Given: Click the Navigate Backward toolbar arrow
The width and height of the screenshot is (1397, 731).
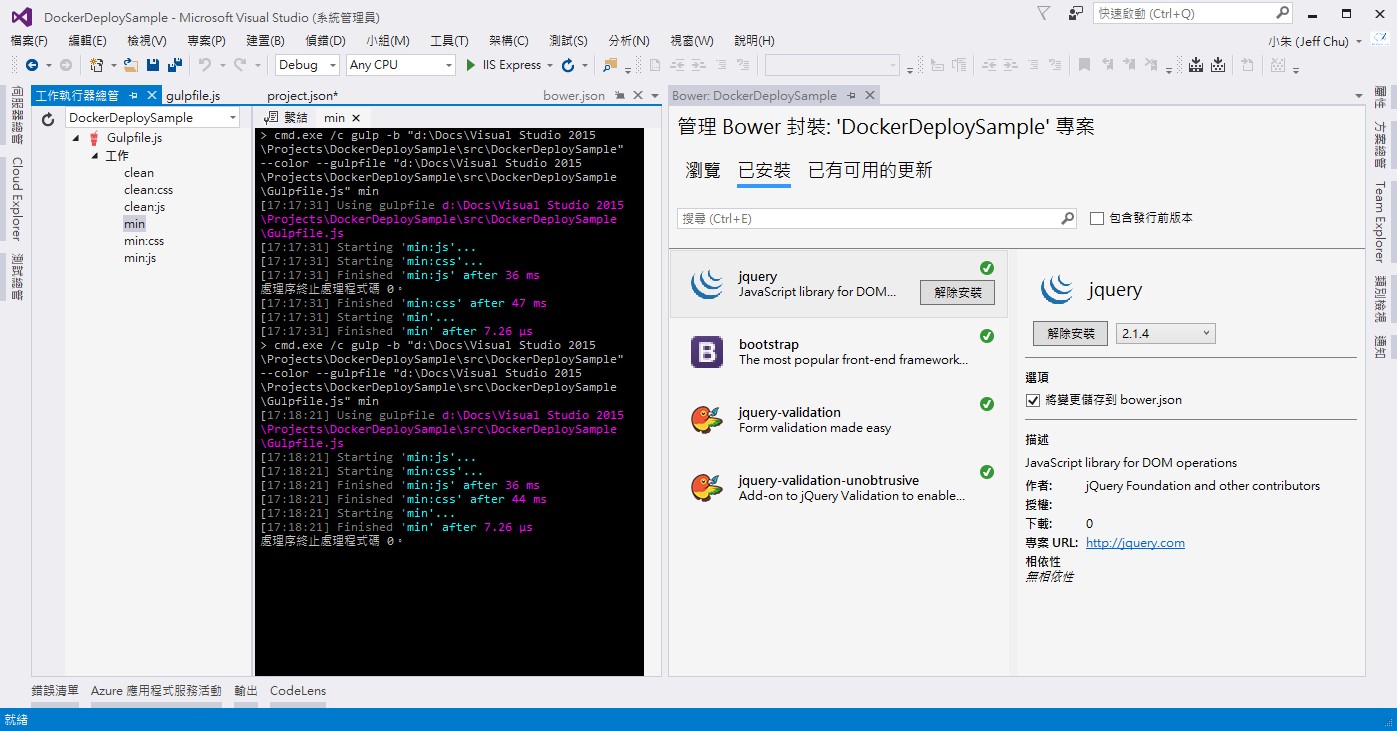Looking at the screenshot, I should pos(32,65).
